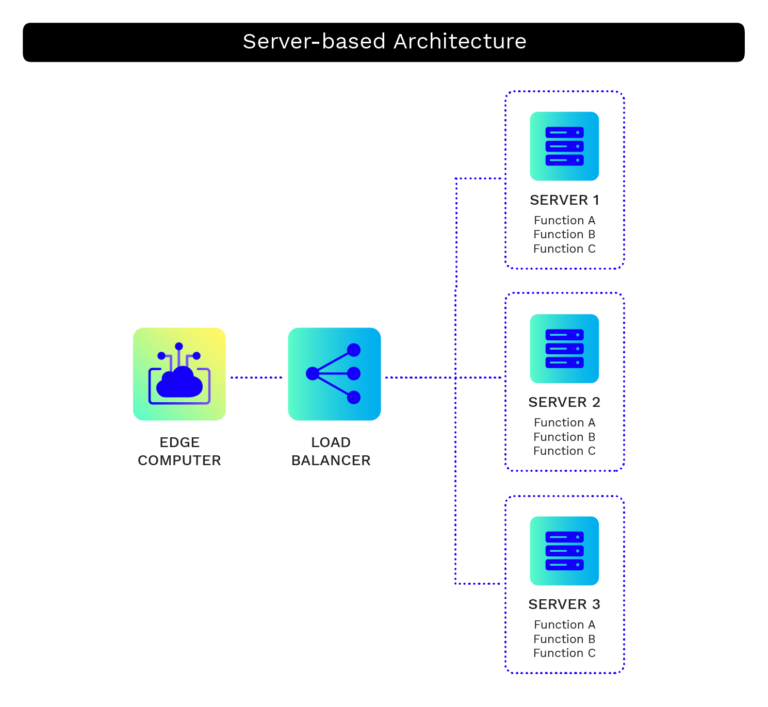Image resolution: width=768 pixels, height=707 pixels.
Task: Click the Edge Computer cloud icon
Action: [x=179, y=374]
